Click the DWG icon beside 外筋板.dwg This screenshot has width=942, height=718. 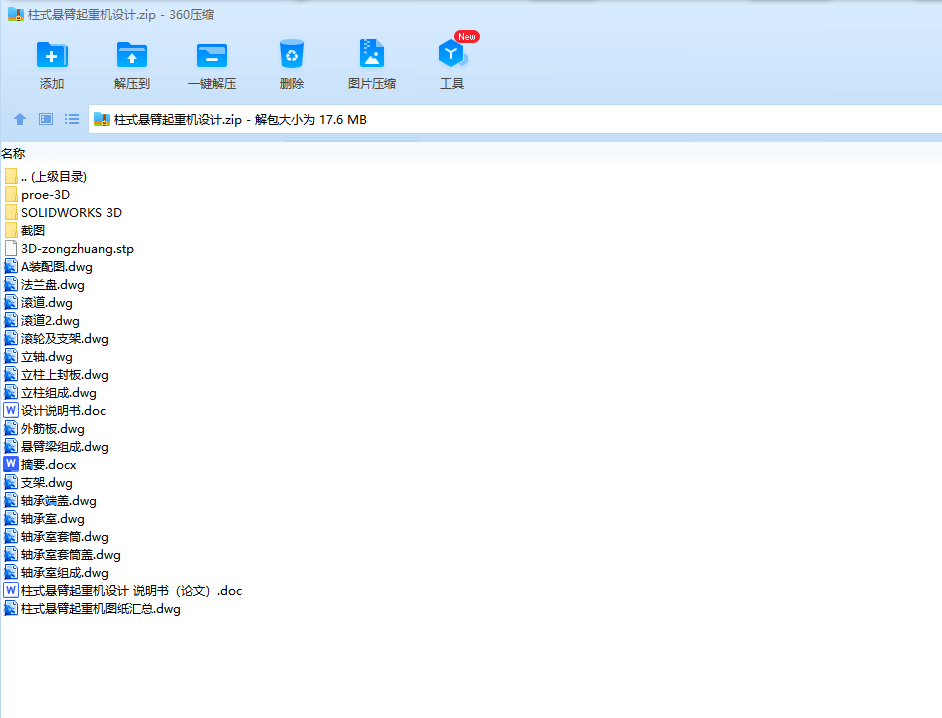pos(11,428)
